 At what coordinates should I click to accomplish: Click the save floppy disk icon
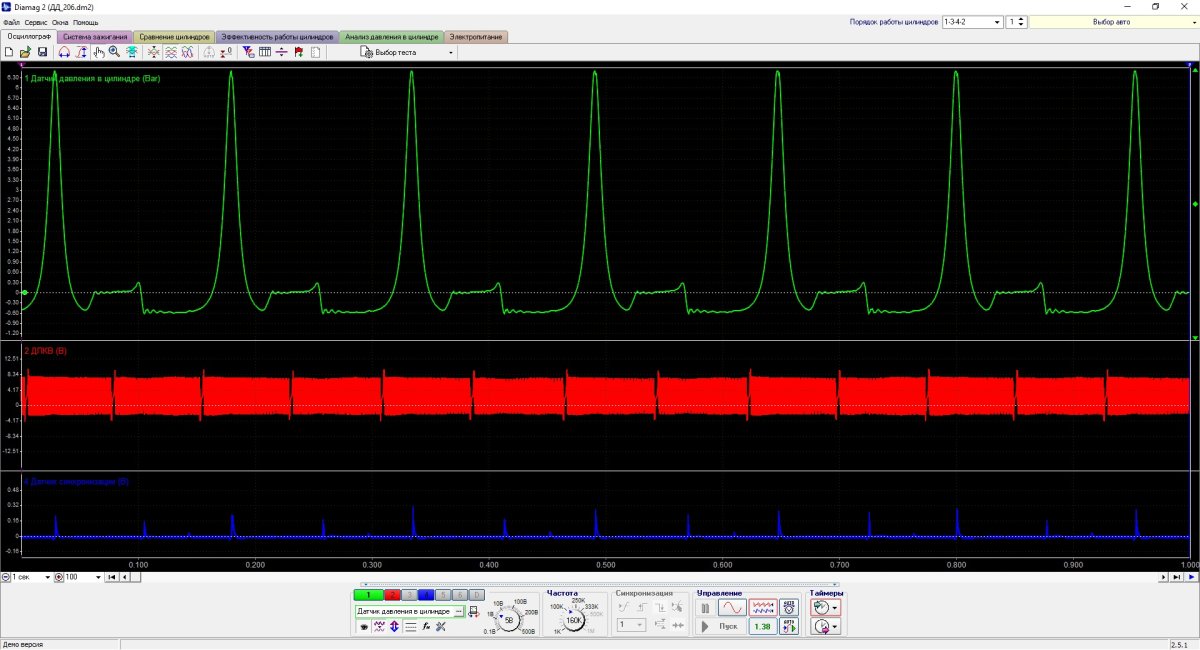coord(42,52)
